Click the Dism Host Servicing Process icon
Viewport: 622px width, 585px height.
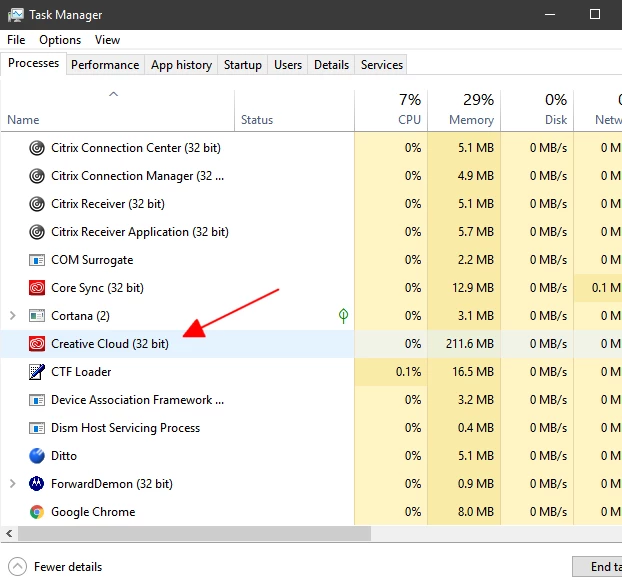(37, 428)
